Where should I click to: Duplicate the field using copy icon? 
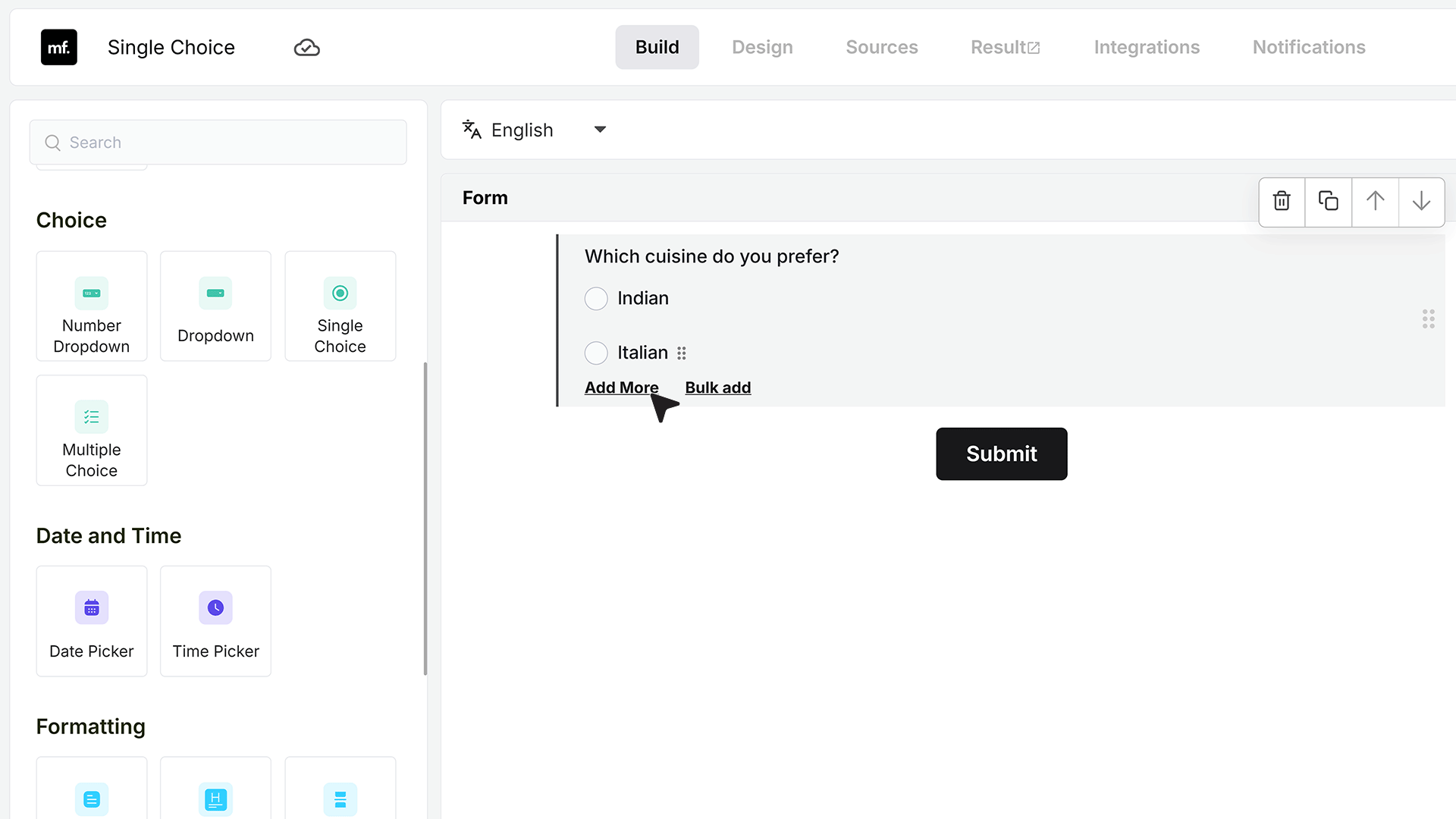click(x=1328, y=201)
